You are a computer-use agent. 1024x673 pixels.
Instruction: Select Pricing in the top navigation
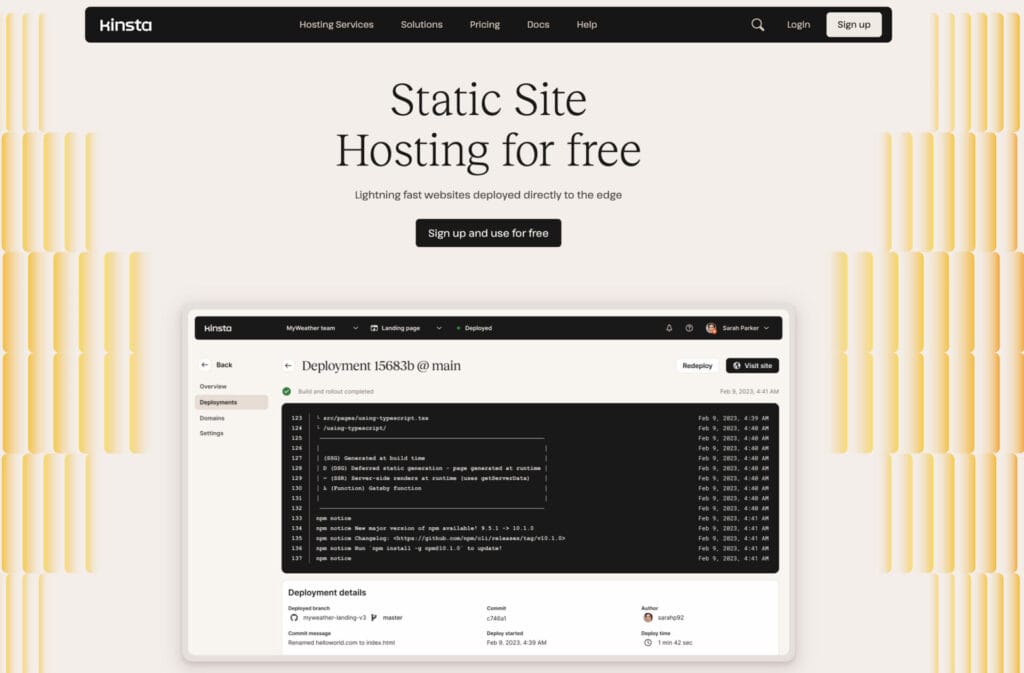[x=484, y=25]
